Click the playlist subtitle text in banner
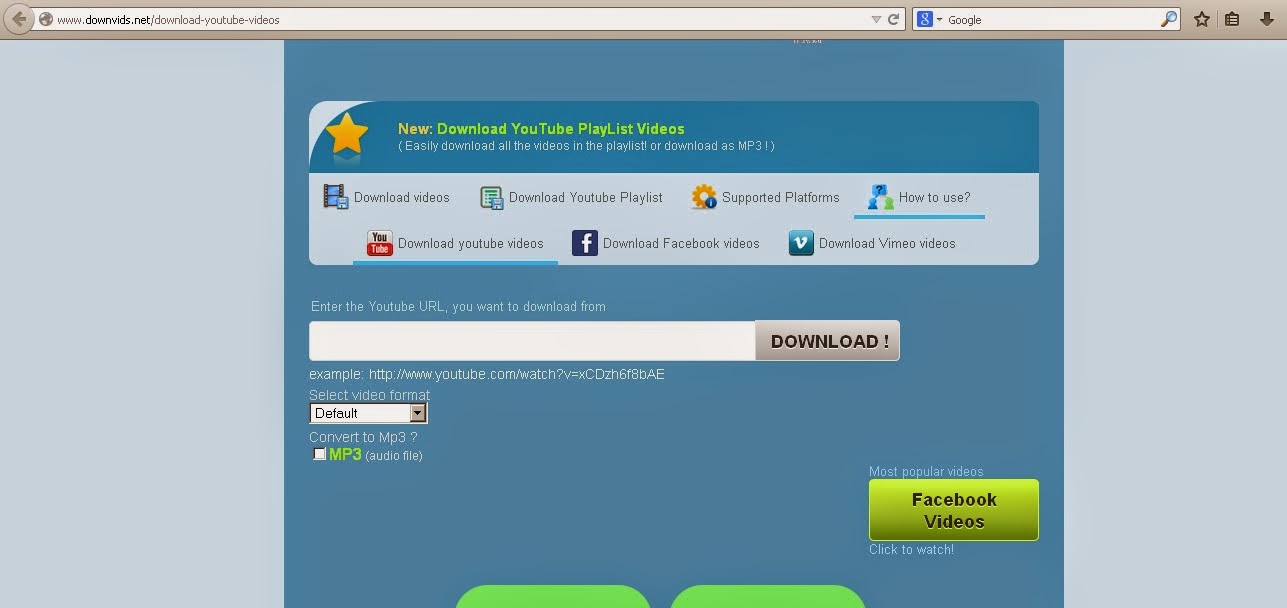 (586, 146)
